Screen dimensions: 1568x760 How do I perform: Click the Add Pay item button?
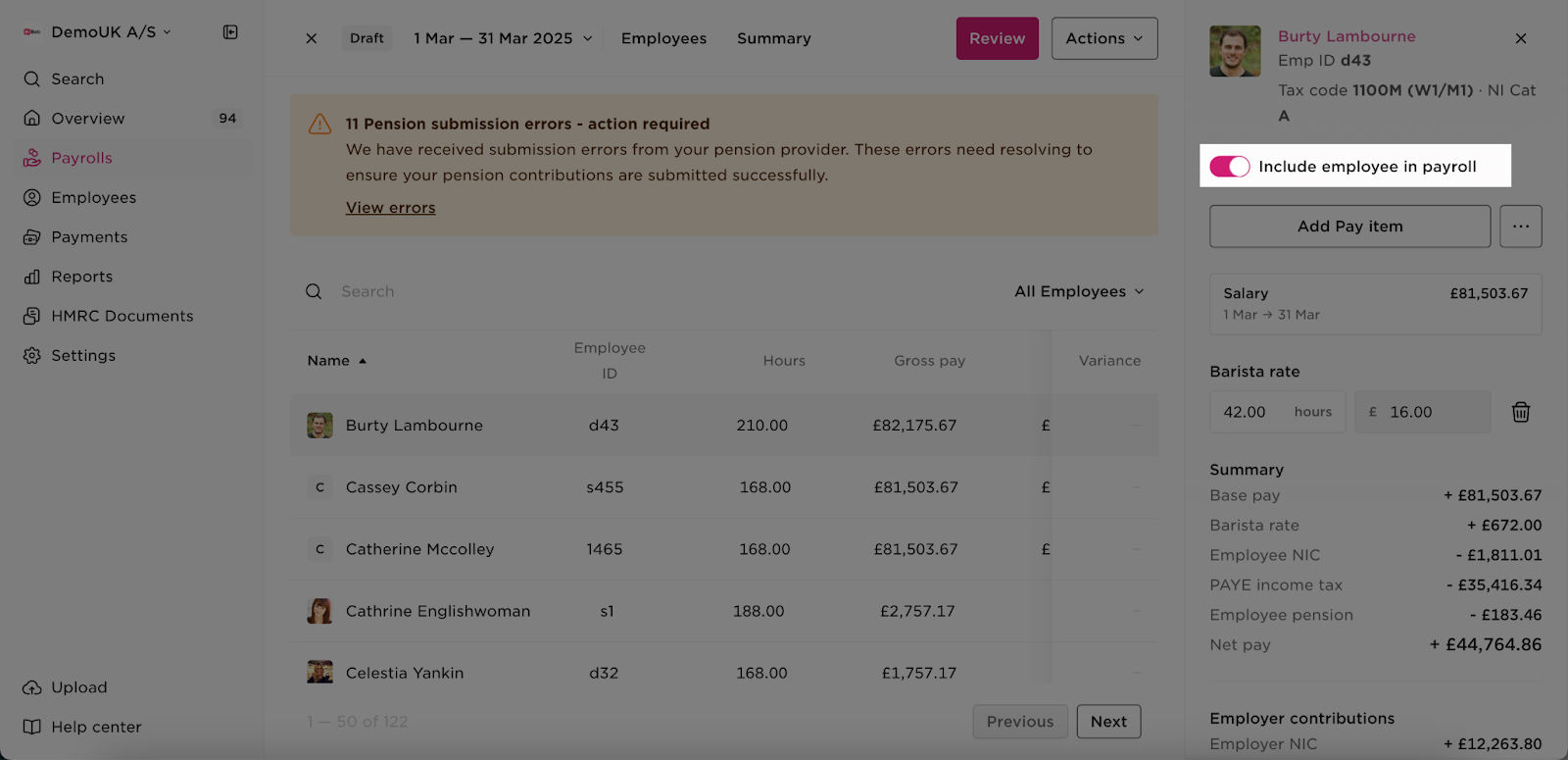tap(1349, 227)
